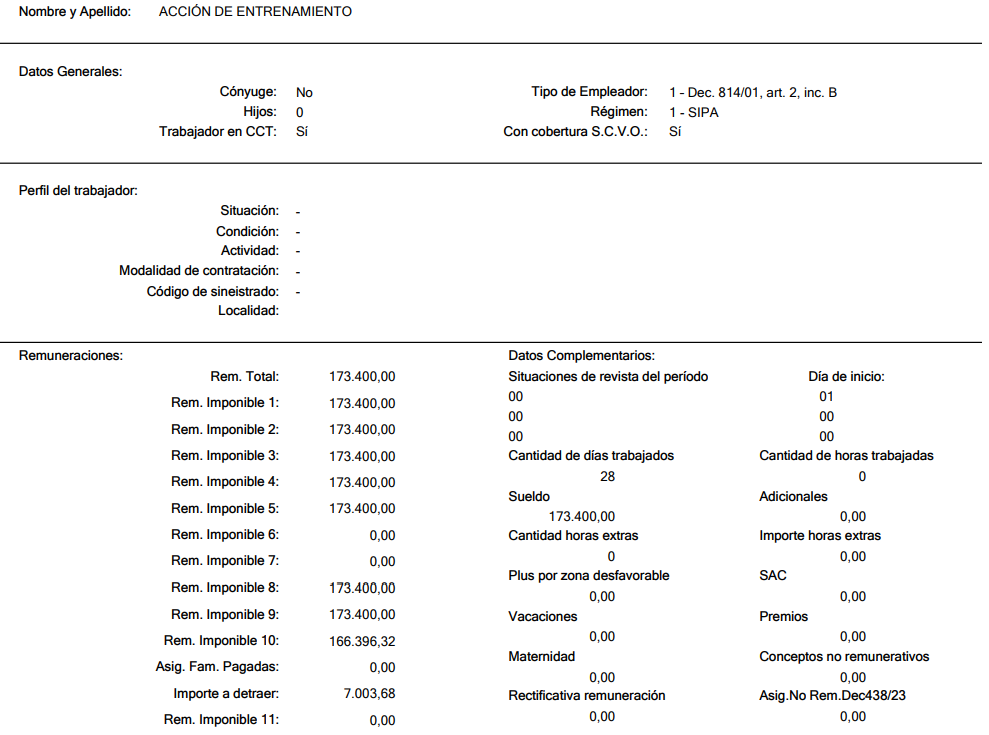Click the Sueldo amount 173.400,00
This screenshot has width=989, height=735.
(x=582, y=516)
